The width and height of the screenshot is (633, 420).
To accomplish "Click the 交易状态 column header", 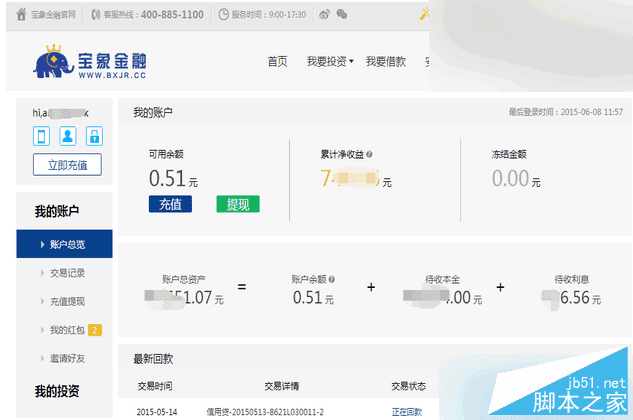I will click(x=408, y=386).
